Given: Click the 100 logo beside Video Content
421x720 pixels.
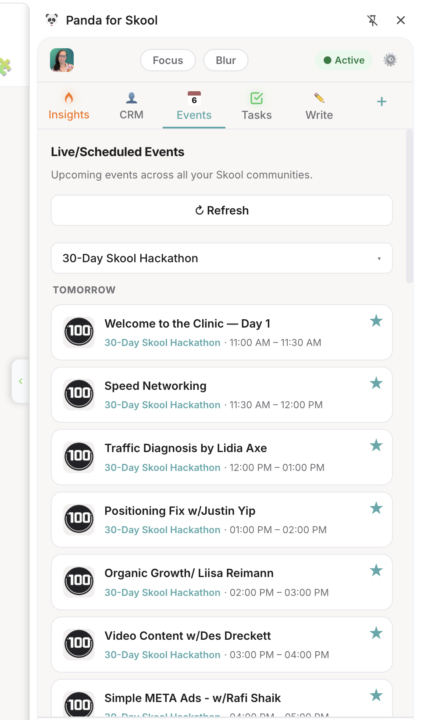Looking at the screenshot, I should coord(79,644).
